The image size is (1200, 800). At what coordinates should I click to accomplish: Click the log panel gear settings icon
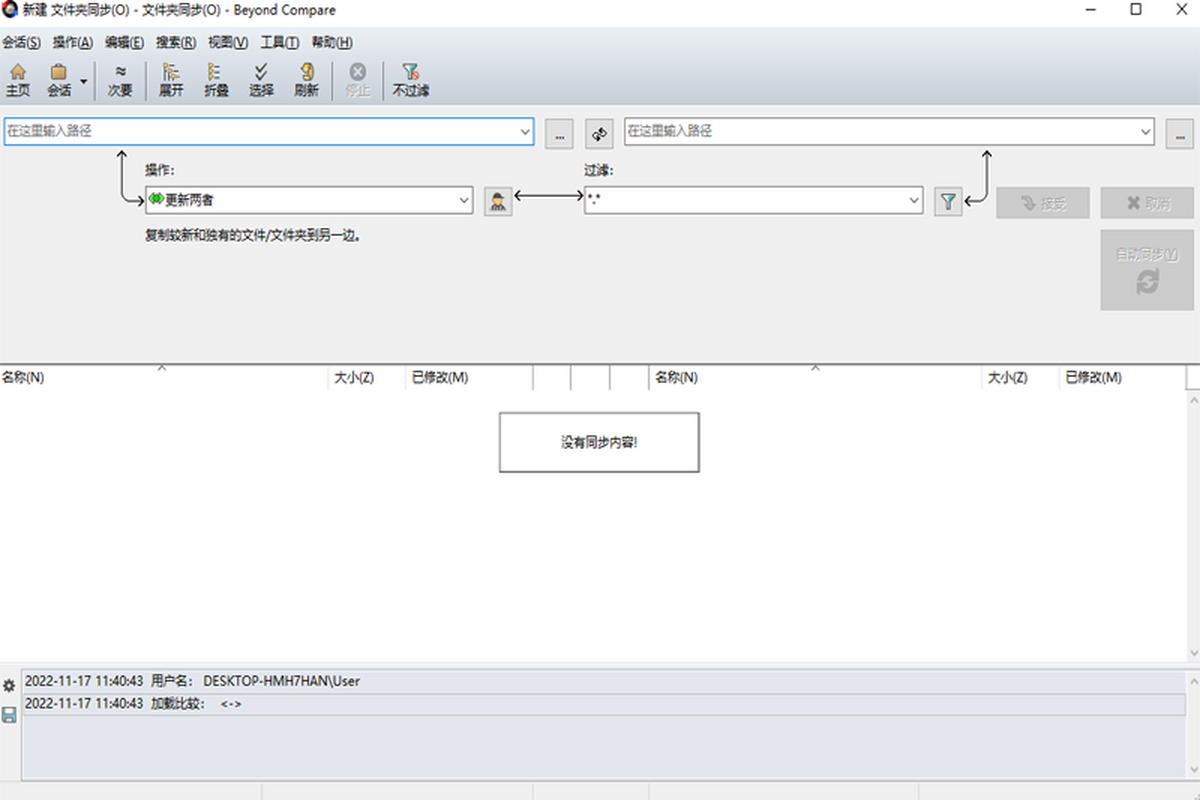pyautogui.click(x=9, y=686)
